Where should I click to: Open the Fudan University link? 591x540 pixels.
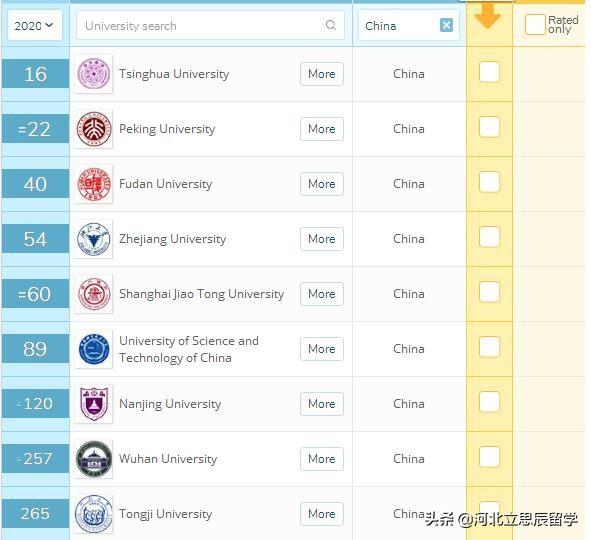(165, 184)
